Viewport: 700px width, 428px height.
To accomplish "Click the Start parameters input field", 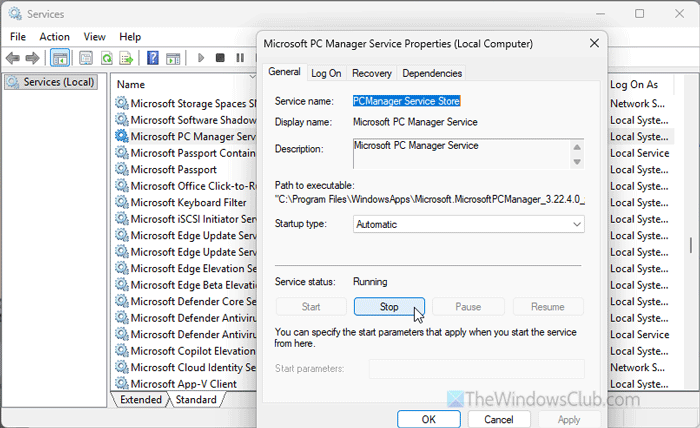I will pyautogui.click(x=476, y=369).
